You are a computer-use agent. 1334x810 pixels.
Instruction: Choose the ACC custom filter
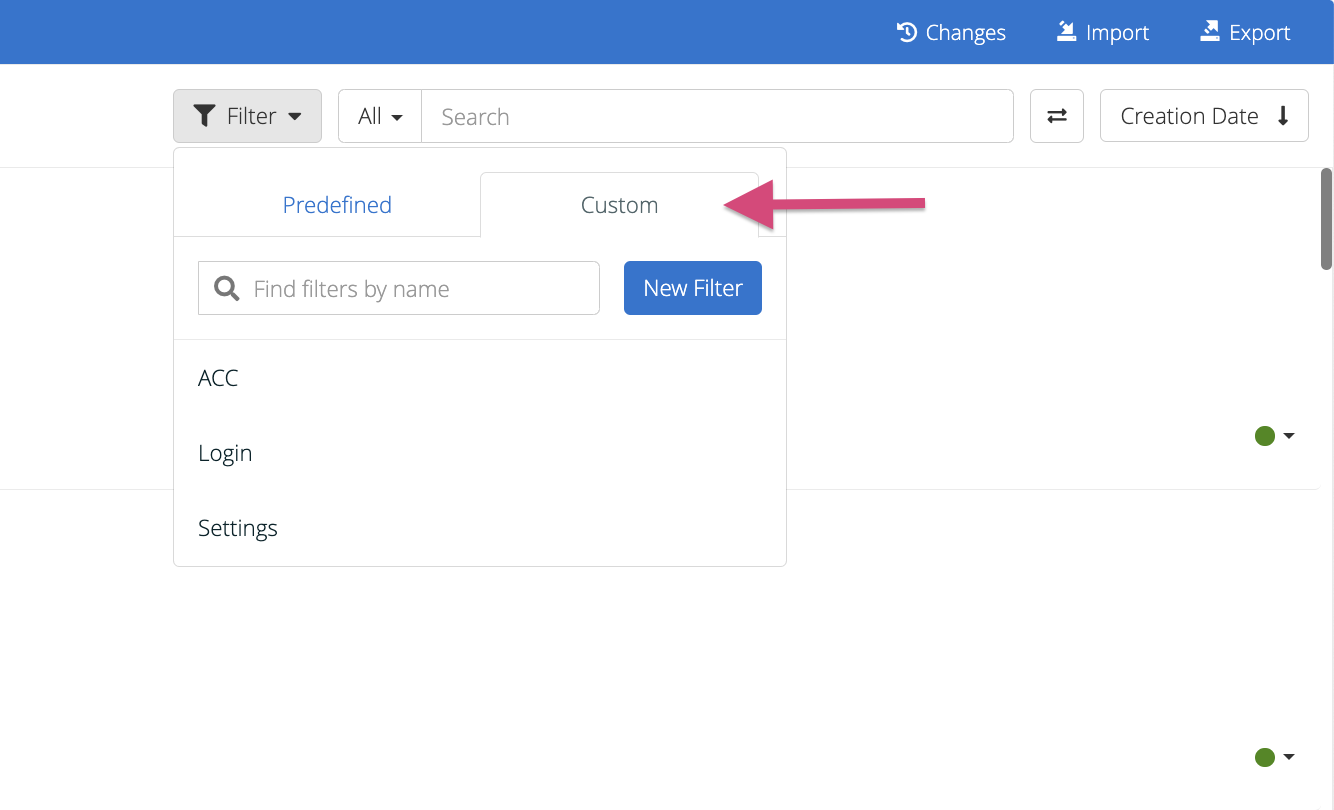pos(218,378)
